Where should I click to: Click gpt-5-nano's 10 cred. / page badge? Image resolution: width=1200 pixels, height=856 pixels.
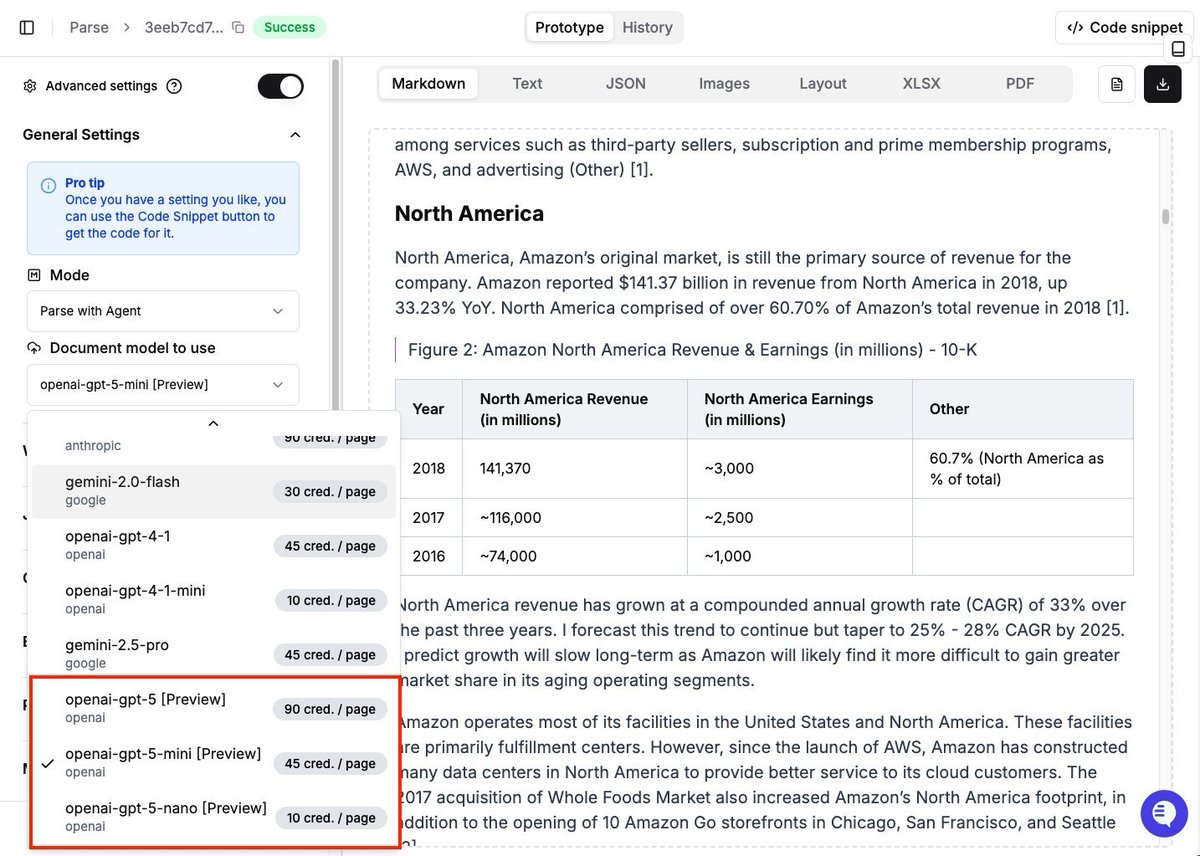pyautogui.click(x=331, y=818)
